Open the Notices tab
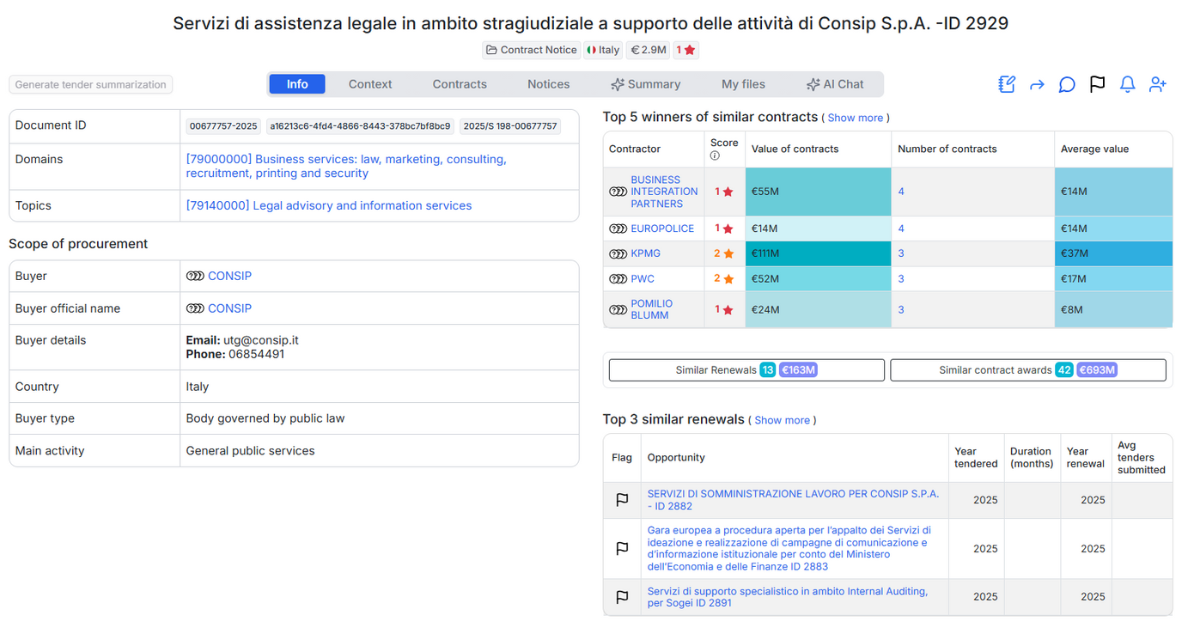This screenshot has width=1200, height=628. click(x=548, y=84)
